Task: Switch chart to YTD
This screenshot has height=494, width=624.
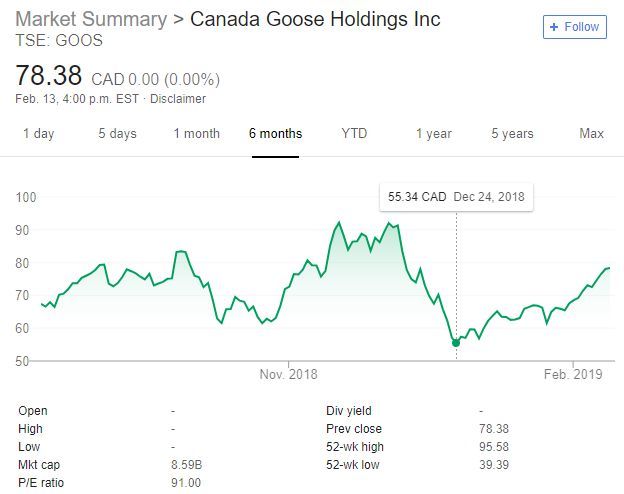Action: (x=354, y=134)
